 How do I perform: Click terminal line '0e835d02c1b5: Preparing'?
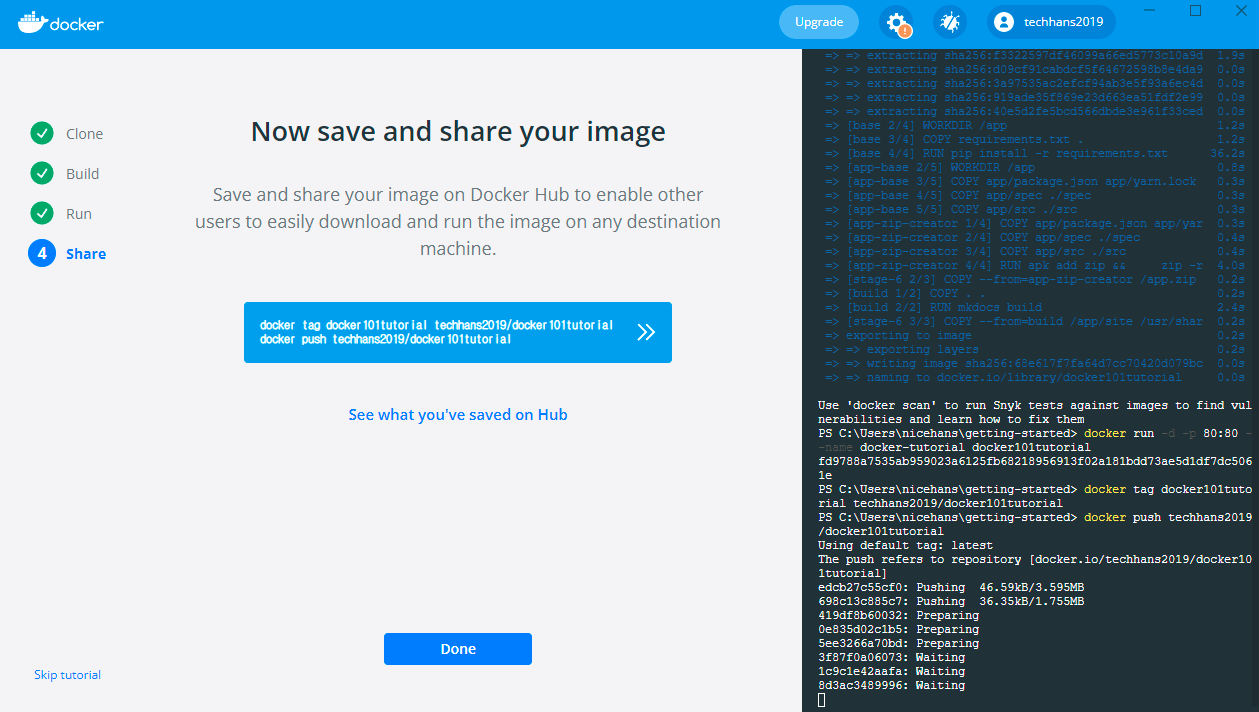[x=898, y=629]
